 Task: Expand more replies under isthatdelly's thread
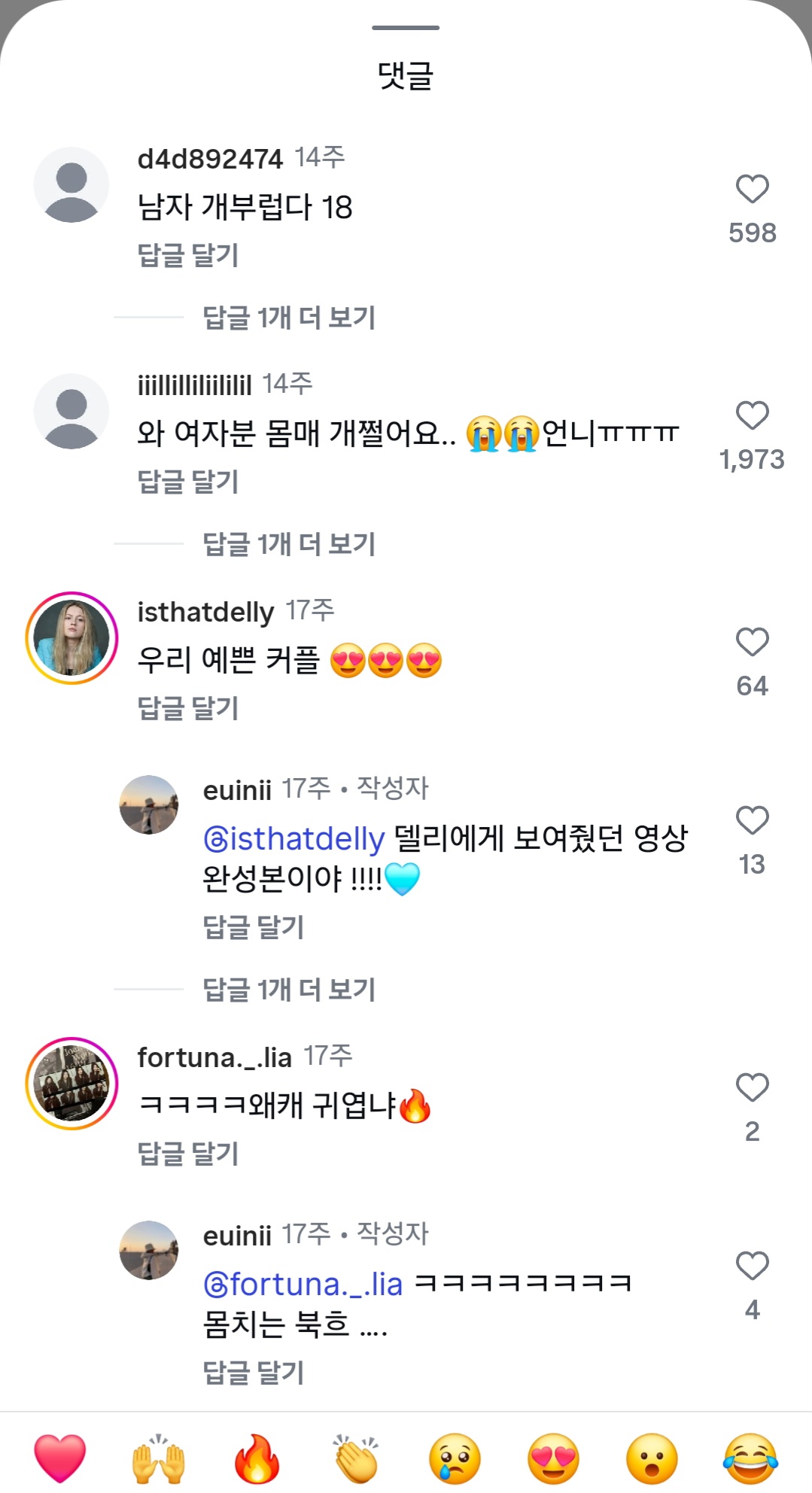[289, 990]
